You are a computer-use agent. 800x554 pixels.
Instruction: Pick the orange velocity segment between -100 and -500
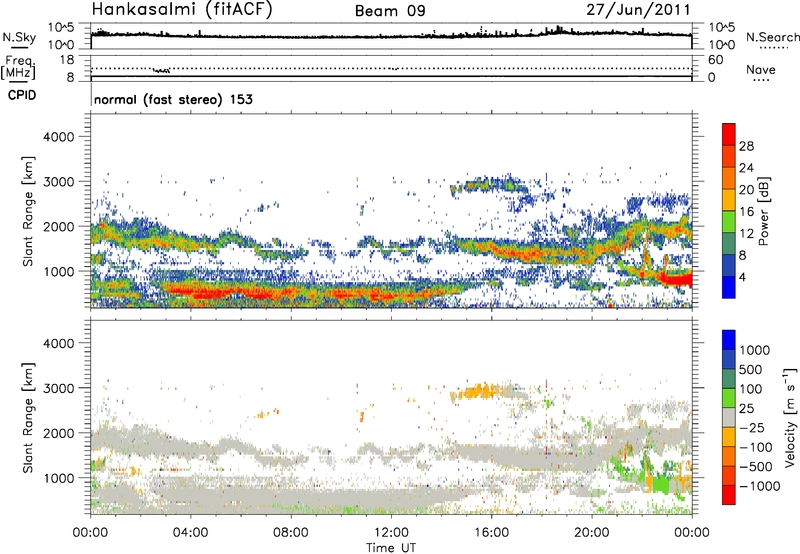pyautogui.click(x=729, y=456)
